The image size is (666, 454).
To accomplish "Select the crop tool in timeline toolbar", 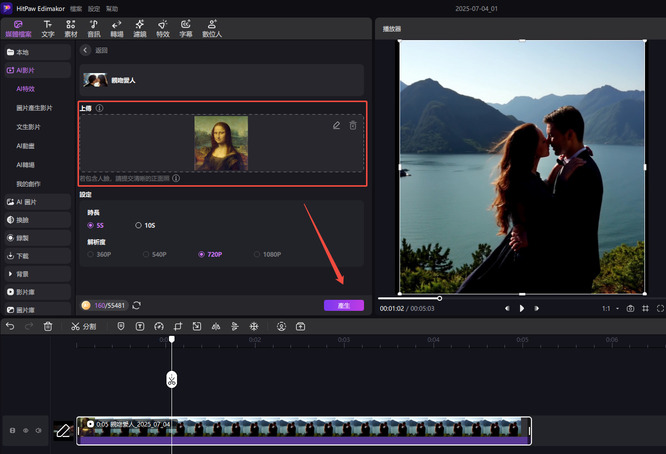I will (x=176, y=326).
